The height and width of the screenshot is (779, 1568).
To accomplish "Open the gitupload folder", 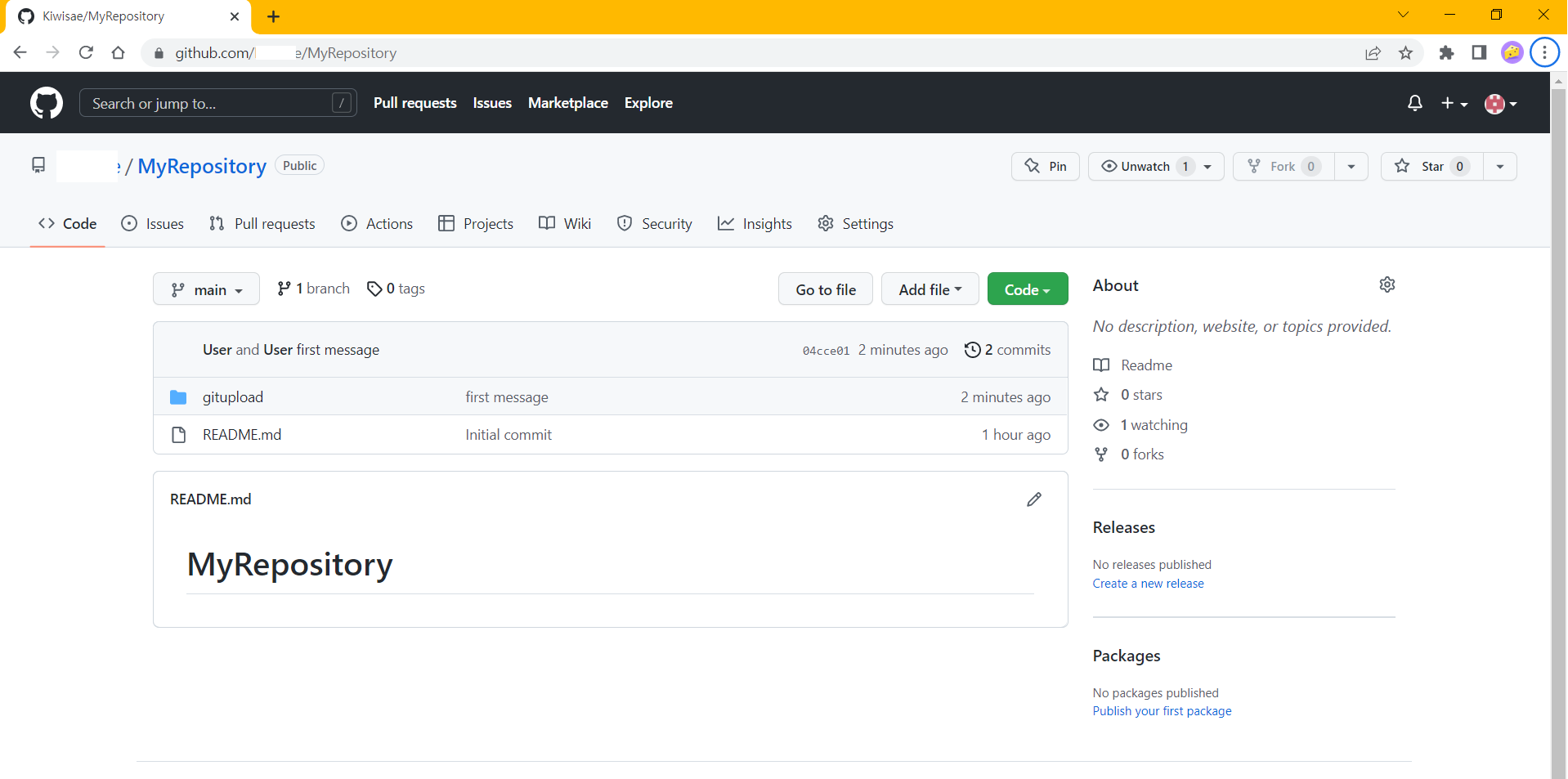I will (233, 397).
